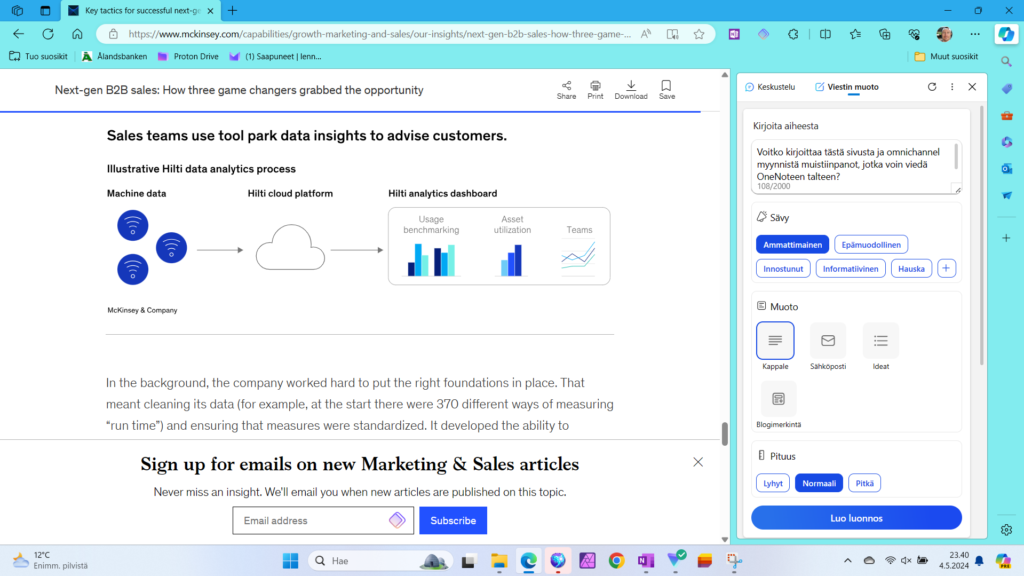Set length to Pitkä

pos(865,483)
